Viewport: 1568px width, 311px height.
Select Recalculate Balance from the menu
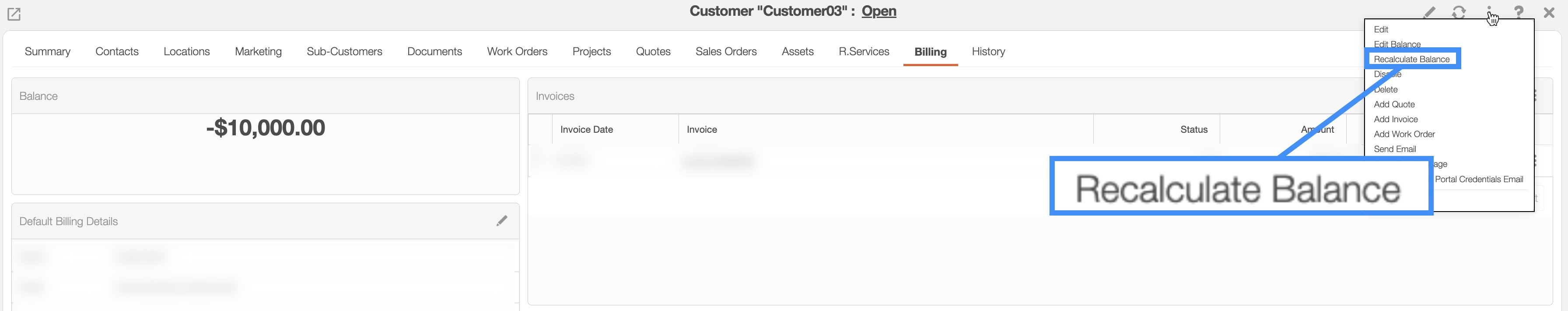[x=1411, y=59]
